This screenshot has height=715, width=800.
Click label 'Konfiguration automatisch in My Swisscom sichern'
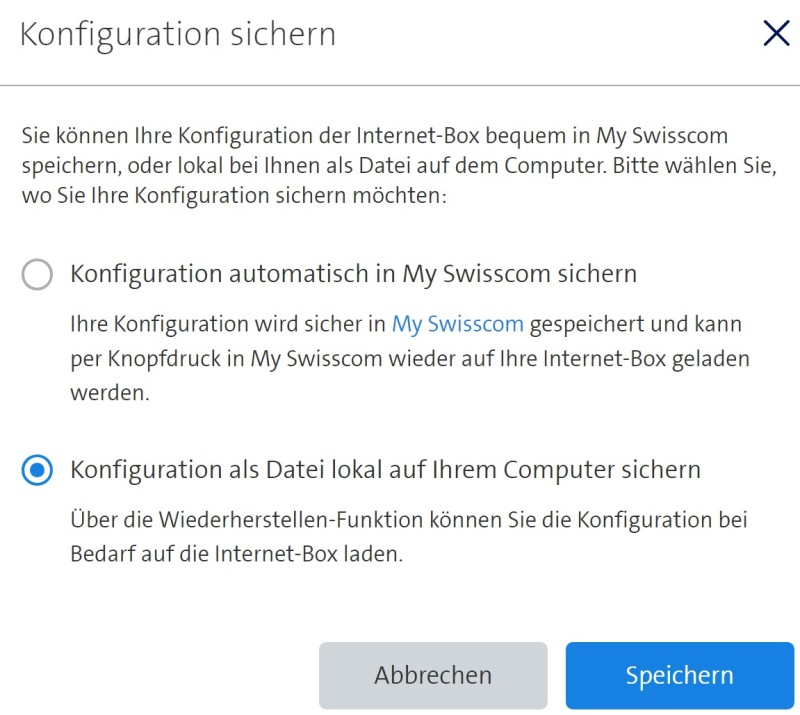pos(353,274)
